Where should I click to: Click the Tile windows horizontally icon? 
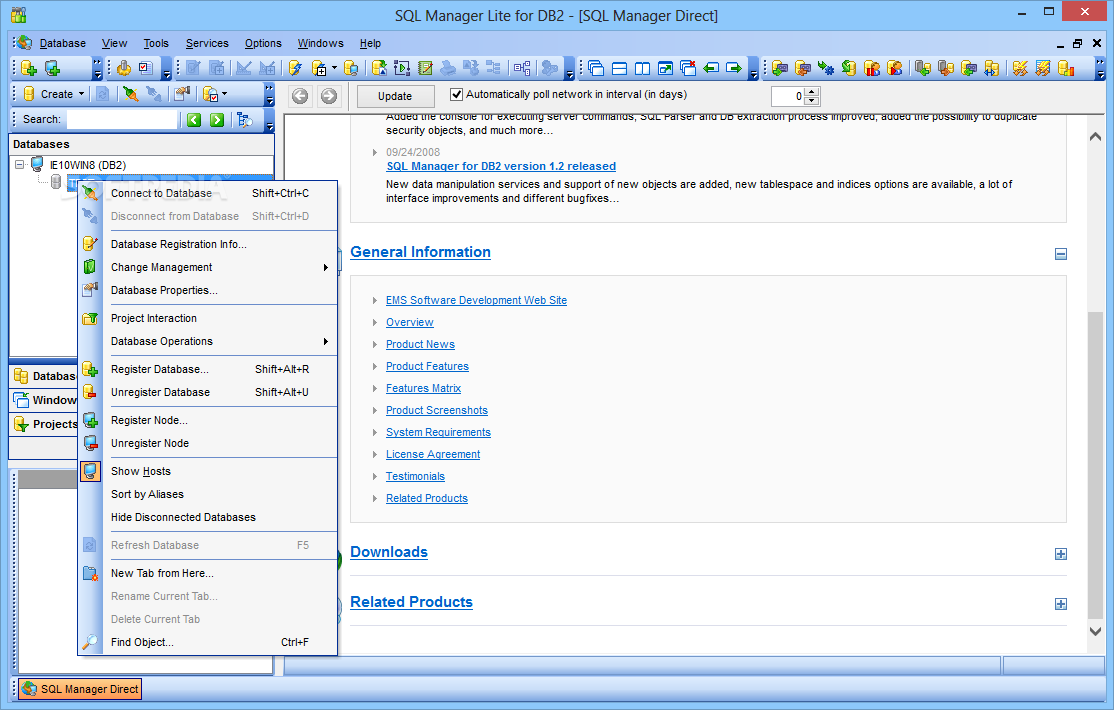coord(620,68)
